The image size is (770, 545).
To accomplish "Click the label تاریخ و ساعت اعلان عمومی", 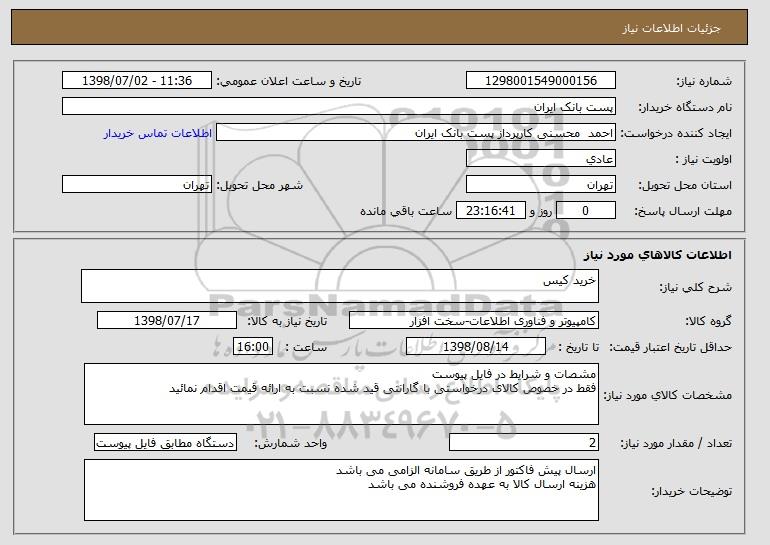I will click(289, 81).
